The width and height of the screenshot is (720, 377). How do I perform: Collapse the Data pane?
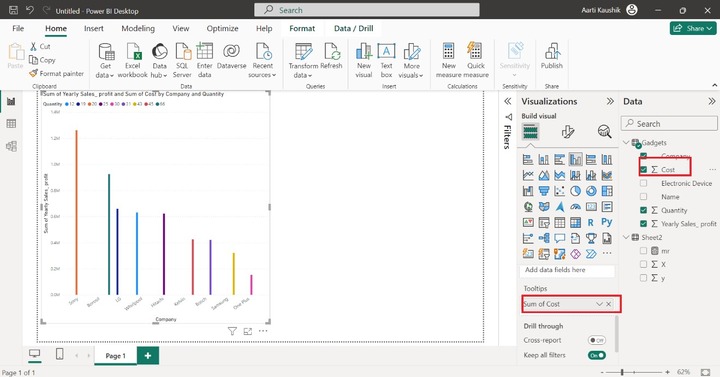point(711,101)
